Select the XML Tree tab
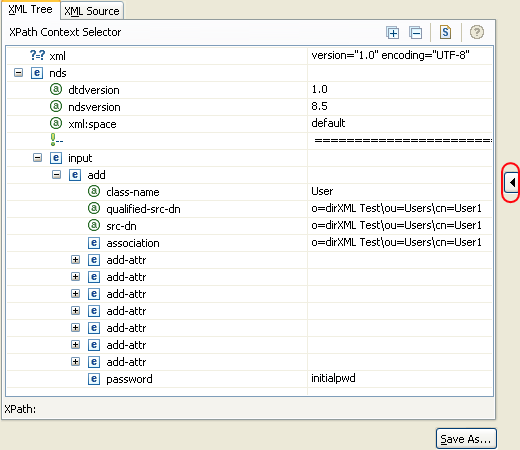Image resolution: width=520 pixels, height=450 pixels. point(30,9)
